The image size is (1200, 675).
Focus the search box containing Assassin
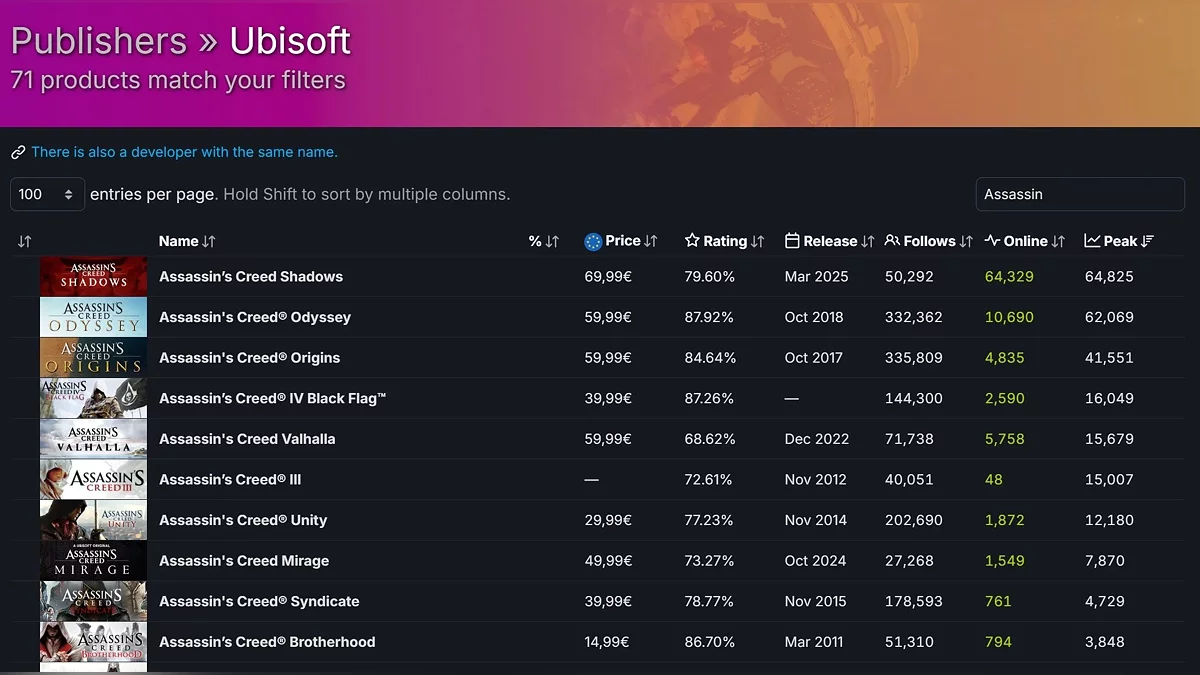(1079, 194)
